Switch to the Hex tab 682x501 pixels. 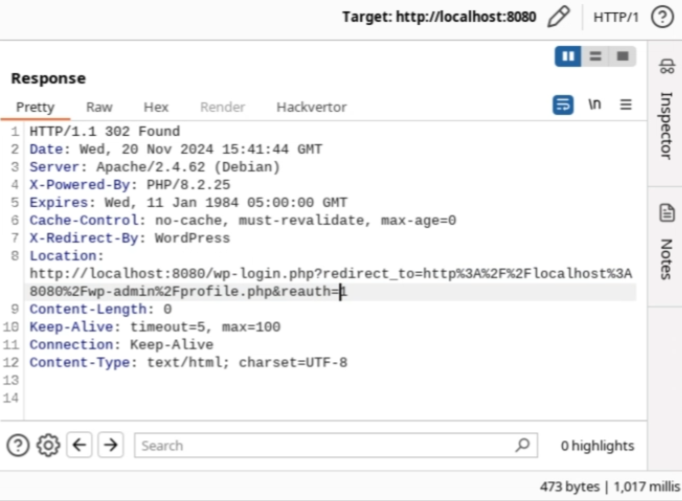156,107
